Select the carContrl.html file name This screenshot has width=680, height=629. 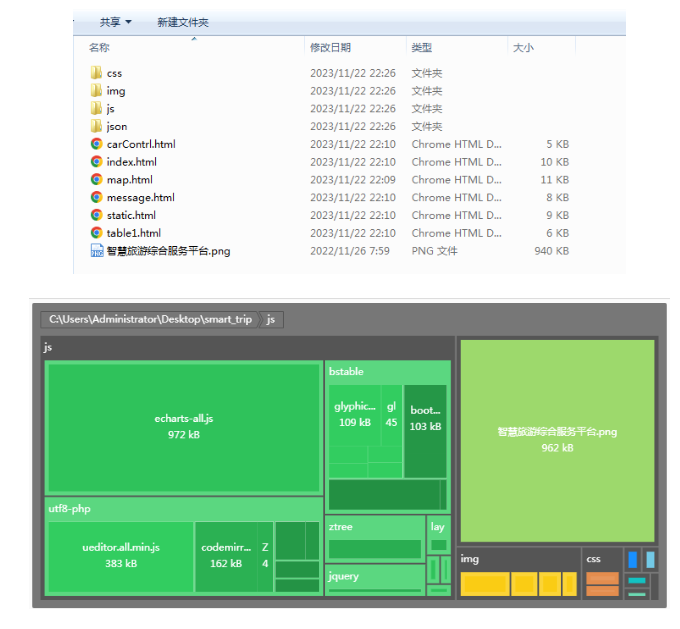click(141, 144)
